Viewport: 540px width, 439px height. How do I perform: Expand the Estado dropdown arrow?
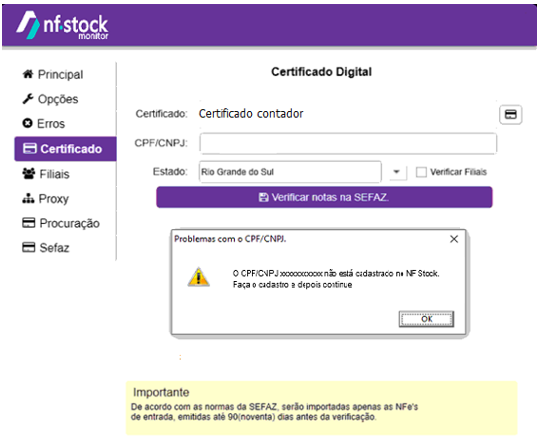point(397,171)
